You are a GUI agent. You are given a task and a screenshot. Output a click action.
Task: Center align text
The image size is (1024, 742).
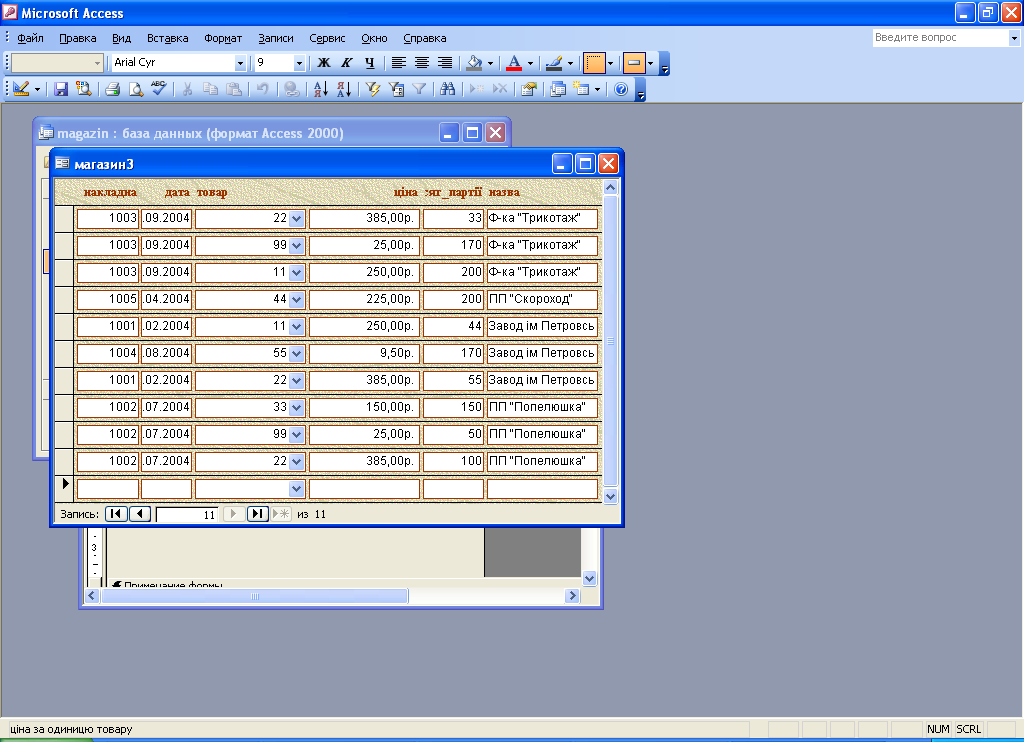(x=422, y=63)
